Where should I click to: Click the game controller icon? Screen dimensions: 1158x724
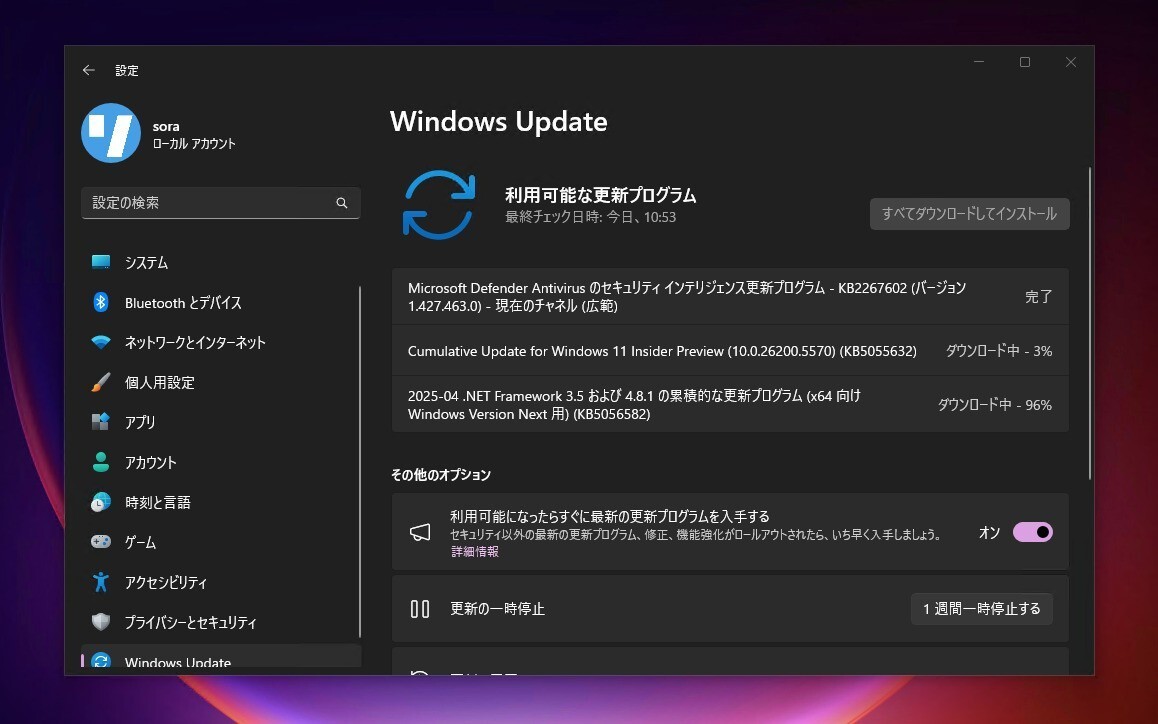[x=100, y=542]
